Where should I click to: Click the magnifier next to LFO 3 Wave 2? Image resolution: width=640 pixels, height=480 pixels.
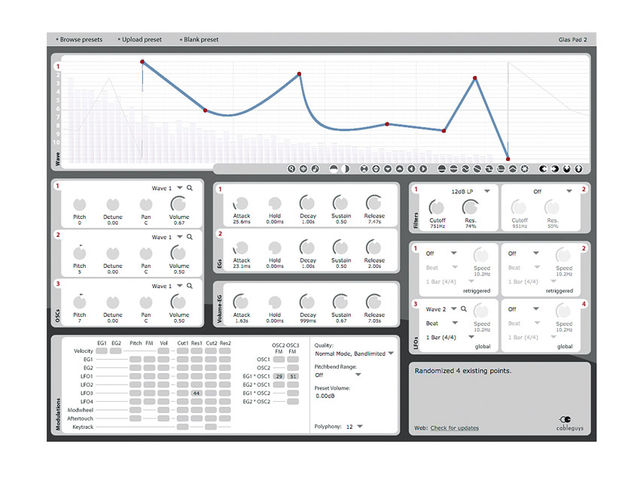coord(464,309)
